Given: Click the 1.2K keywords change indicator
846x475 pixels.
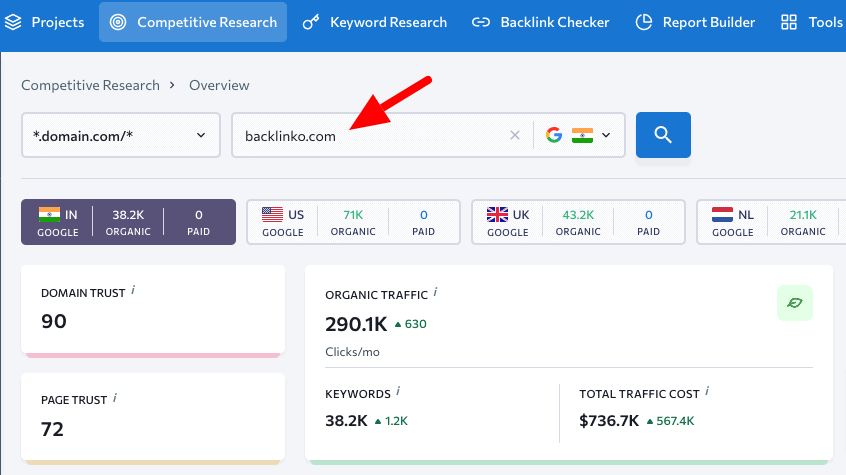Looking at the screenshot, I should click(392, 421).
